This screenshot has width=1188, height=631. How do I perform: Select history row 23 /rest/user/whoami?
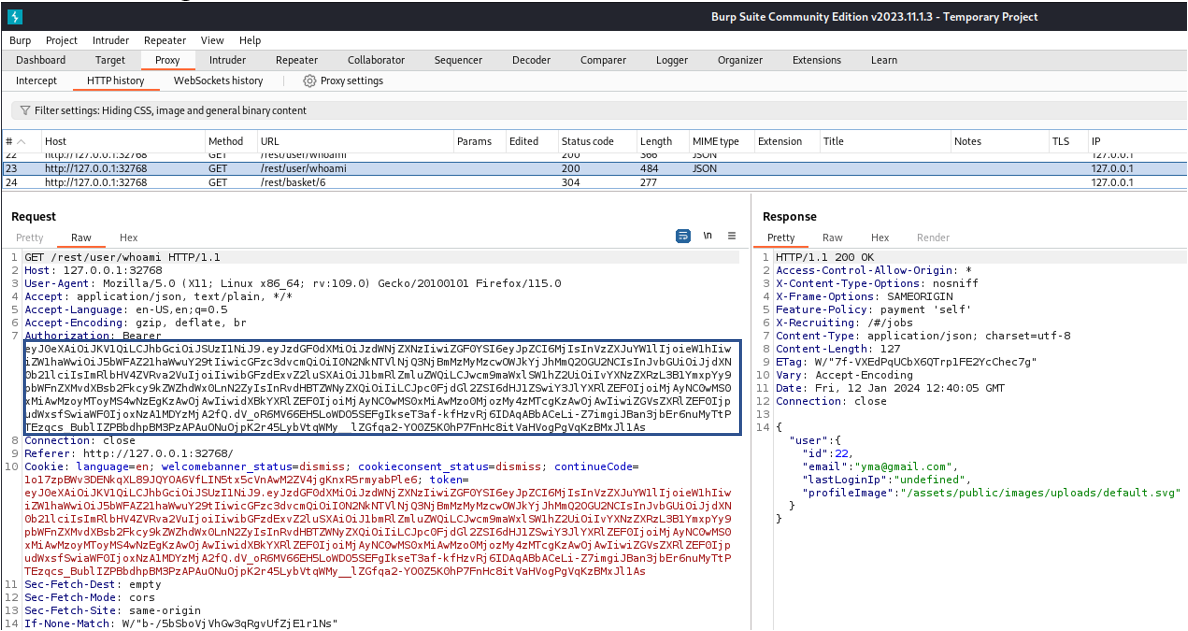594,168
